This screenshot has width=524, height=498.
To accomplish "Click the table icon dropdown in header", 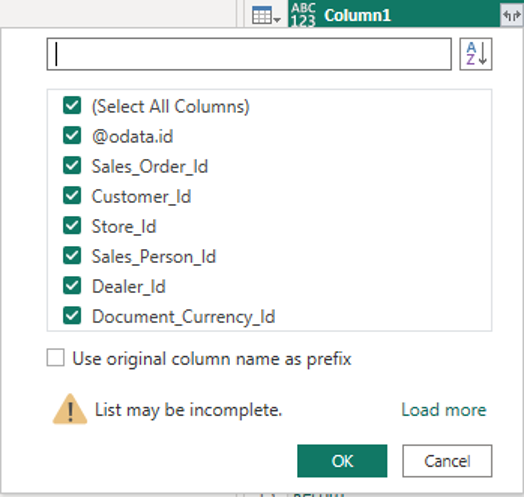I will click(x=266, y=16).
